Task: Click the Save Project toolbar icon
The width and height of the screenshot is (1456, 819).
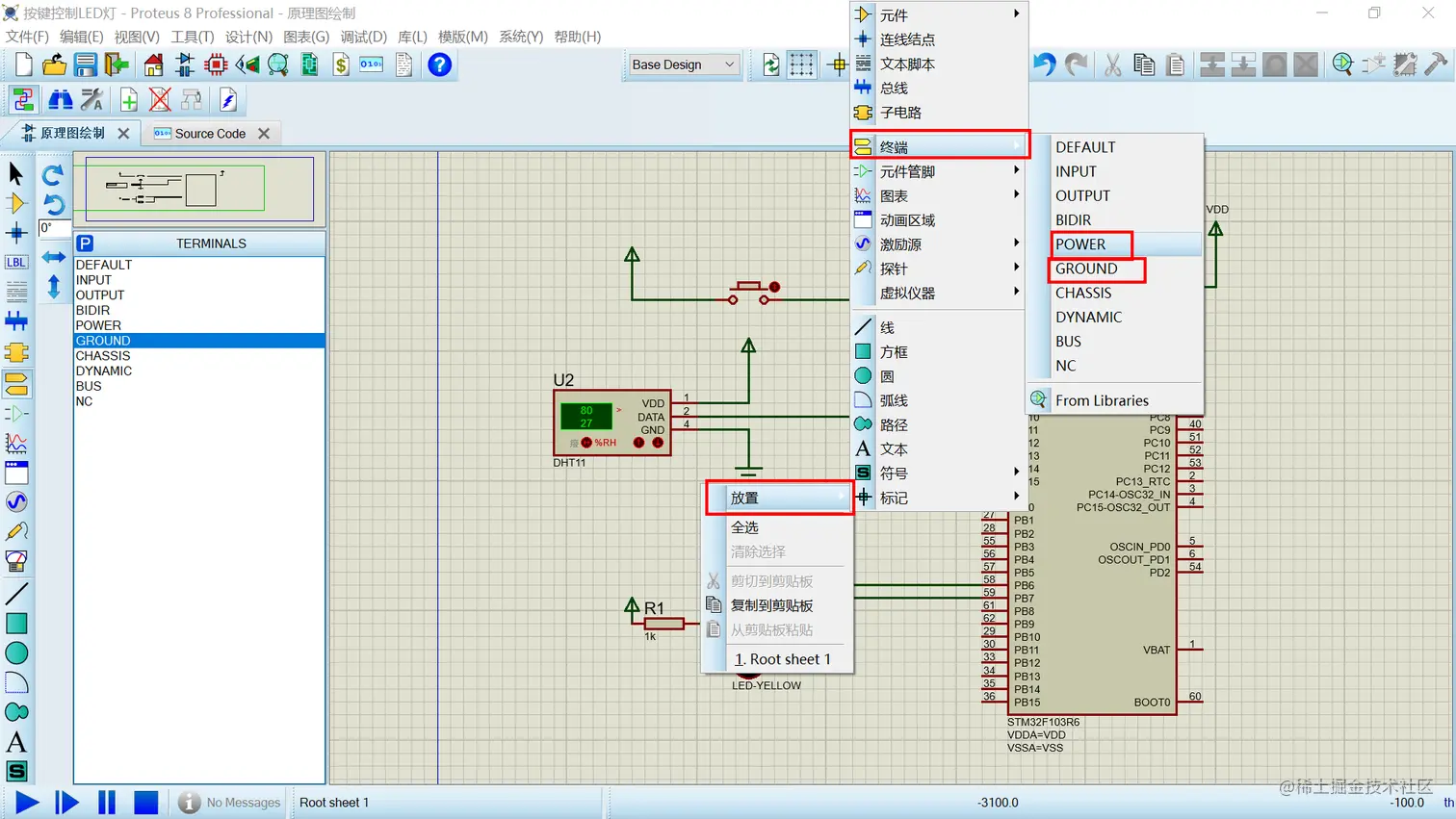Action: 86,64
